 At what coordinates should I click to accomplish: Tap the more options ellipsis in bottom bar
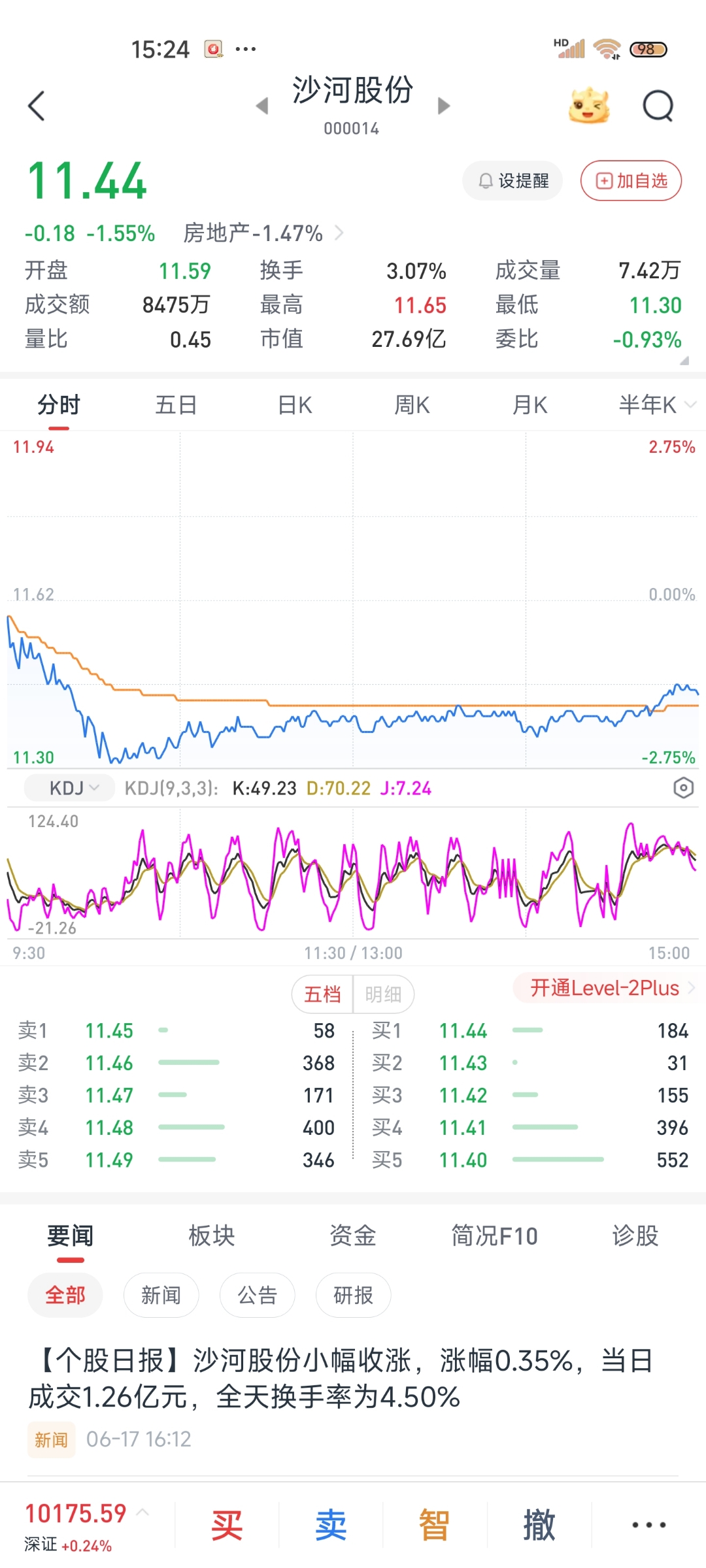pyautogui.click(x=648, y=1525)
